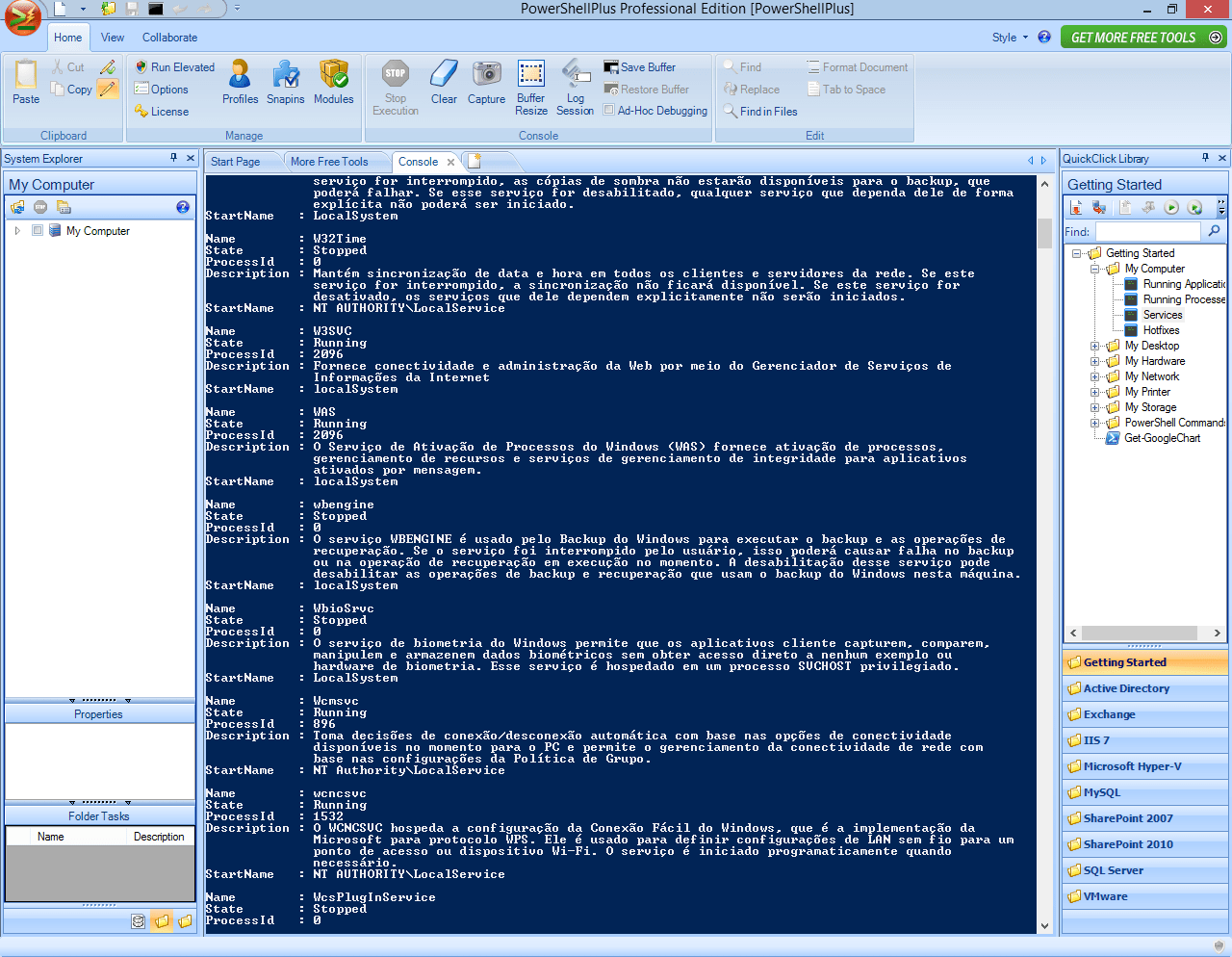
Task: Click the blue help icon in System Explorer
Action: click(183, 207)
